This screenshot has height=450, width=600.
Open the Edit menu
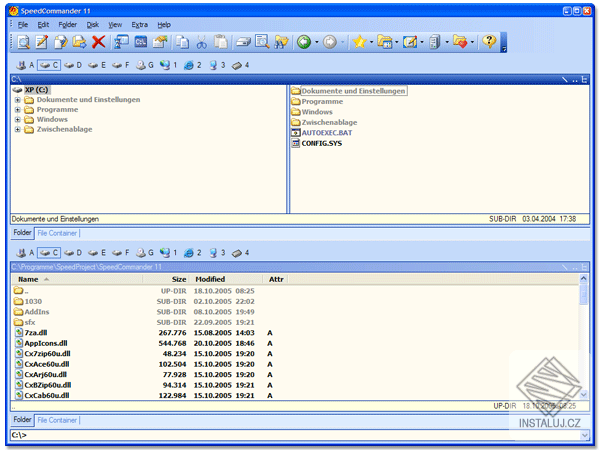click(43, 25)
